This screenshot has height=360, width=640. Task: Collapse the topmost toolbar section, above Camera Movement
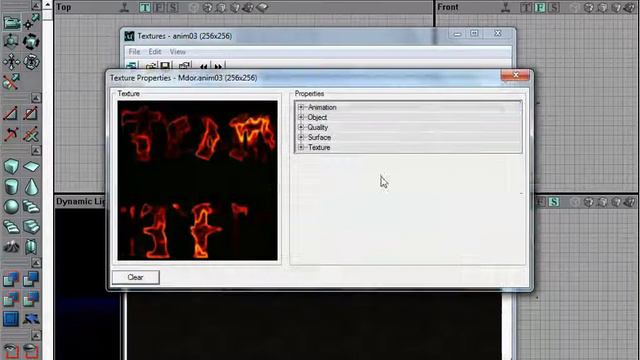(36, 5)
